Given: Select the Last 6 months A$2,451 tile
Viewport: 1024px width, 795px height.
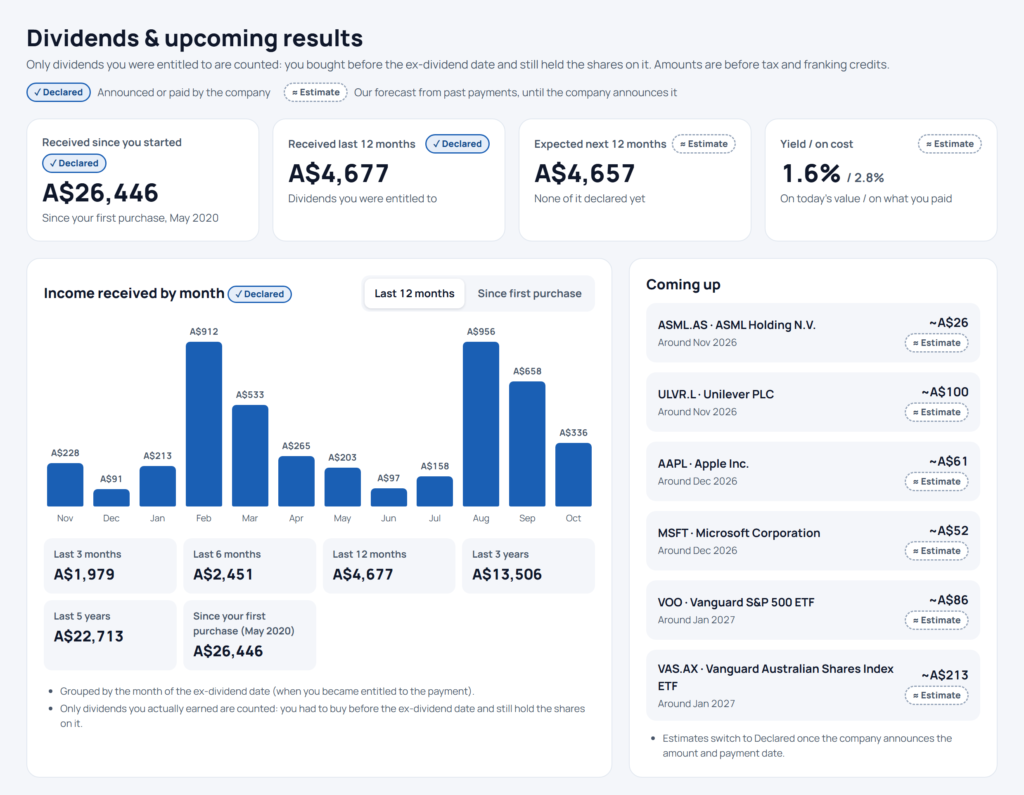Looking at the screenshot, I should (x=249, y=566).
